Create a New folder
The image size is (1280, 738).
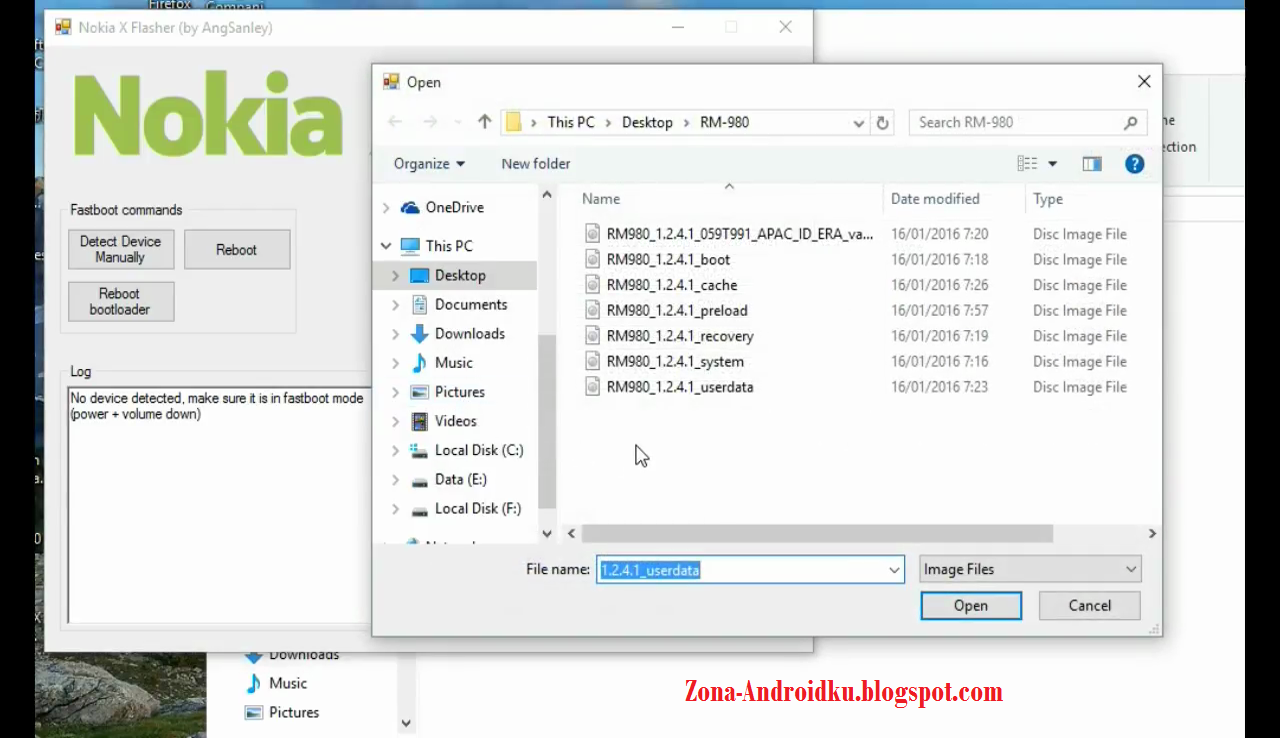coord(536,164)
